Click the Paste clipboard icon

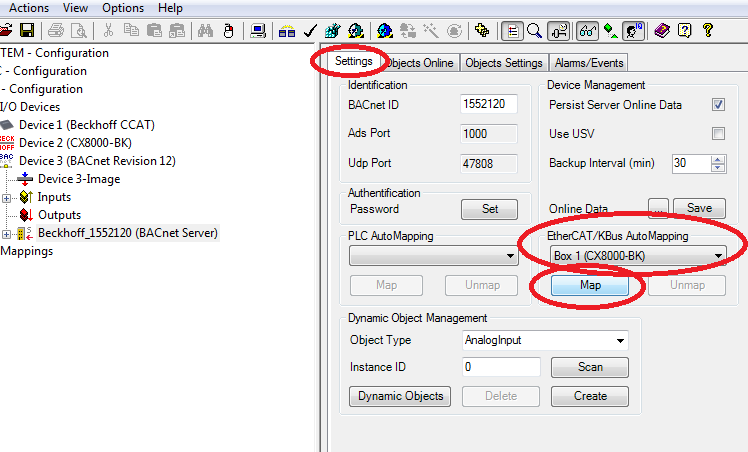tap(154, 31)
